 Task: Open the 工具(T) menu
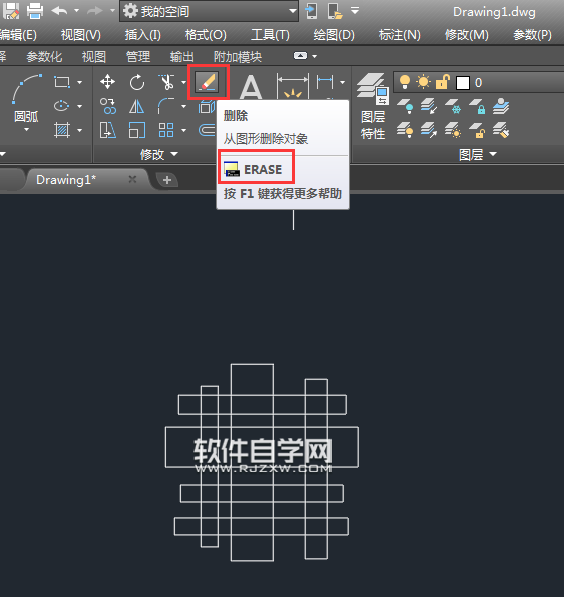click(x=270, y=35)
